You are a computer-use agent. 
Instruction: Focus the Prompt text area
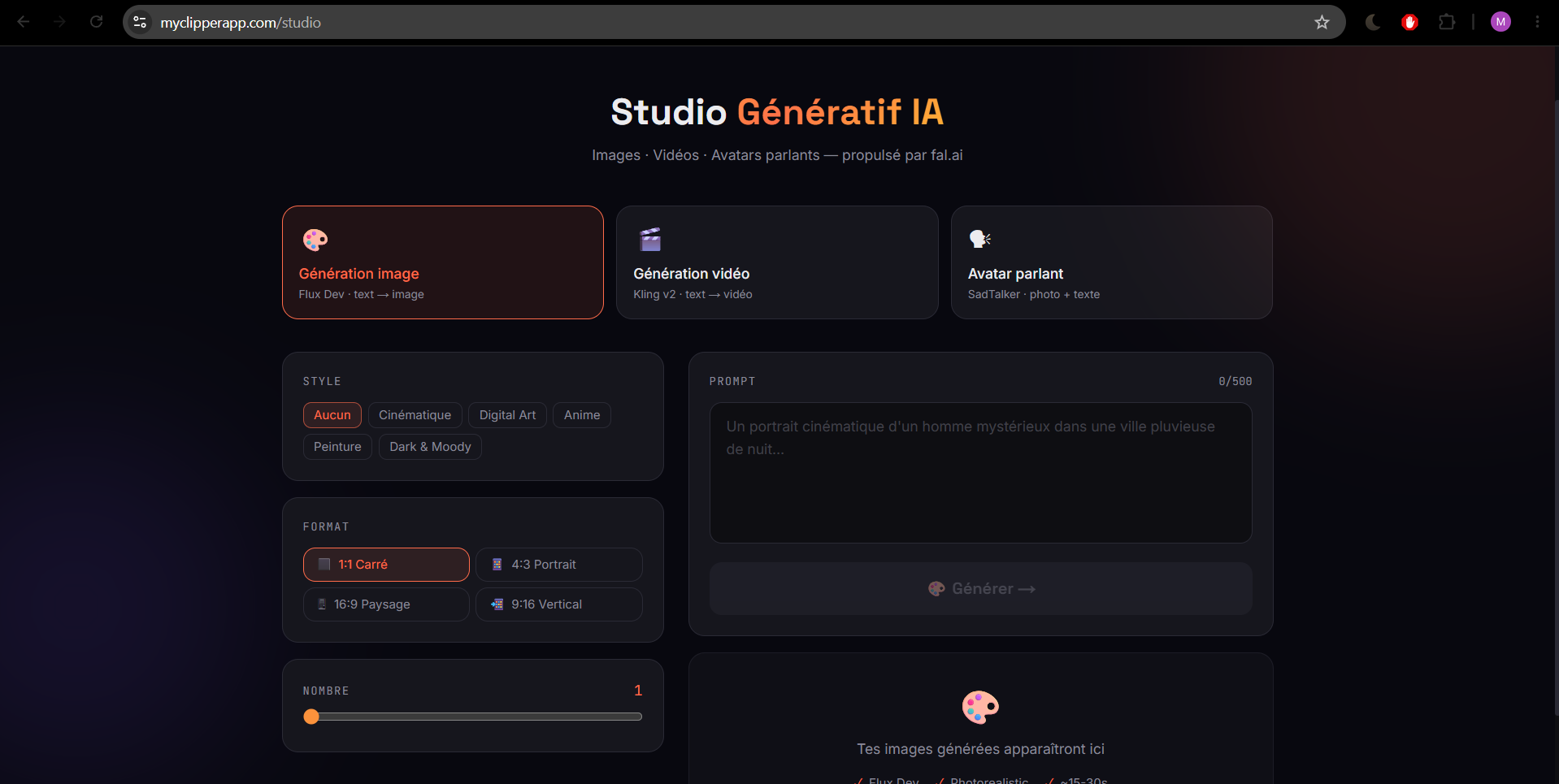(981, 473)
